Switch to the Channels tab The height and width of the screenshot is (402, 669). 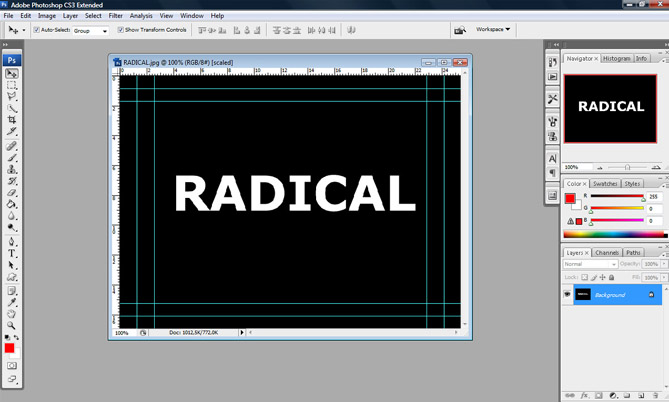[608, 253]
